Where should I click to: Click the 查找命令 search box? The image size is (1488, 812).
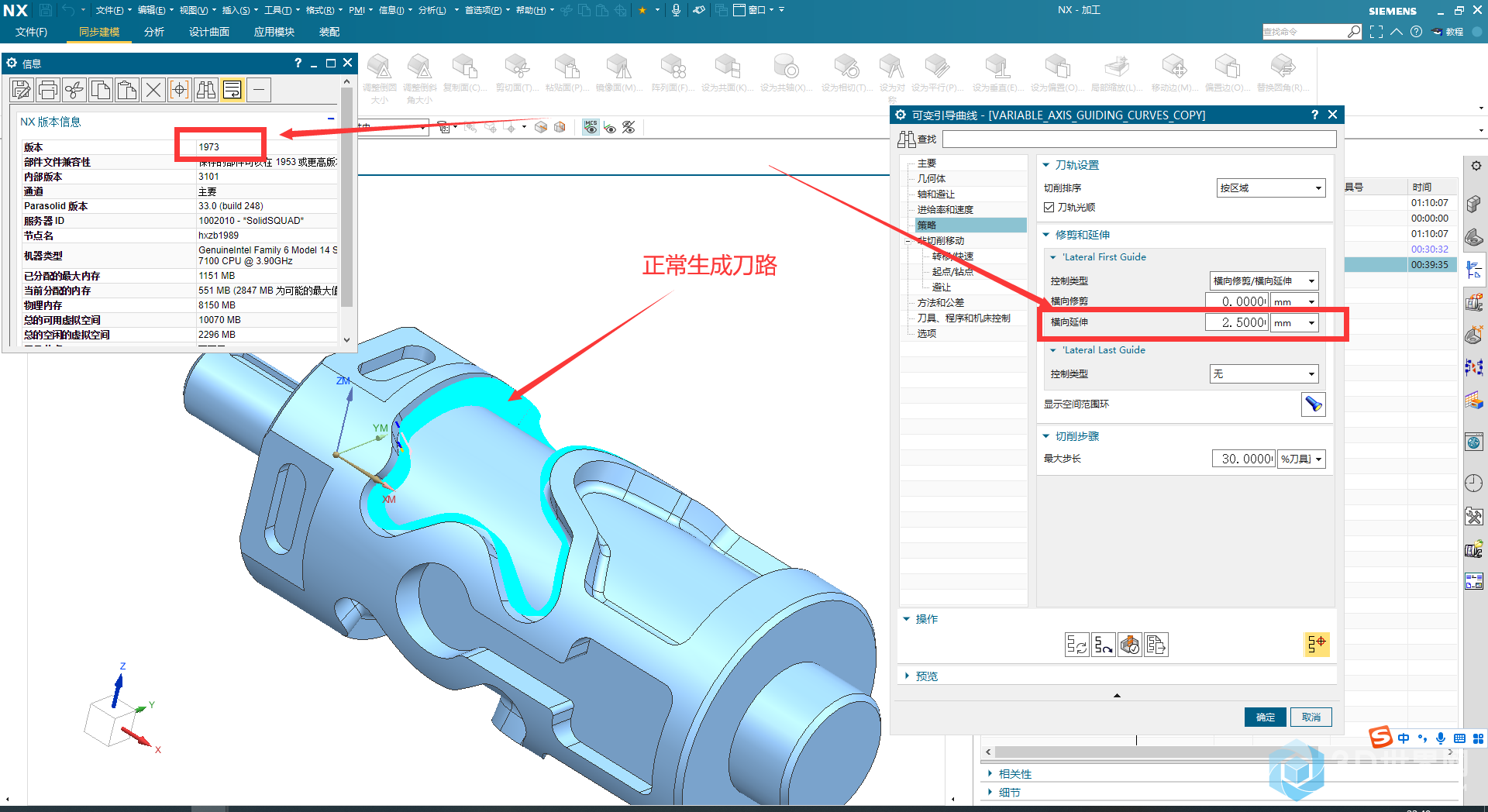click(1305, 32)
